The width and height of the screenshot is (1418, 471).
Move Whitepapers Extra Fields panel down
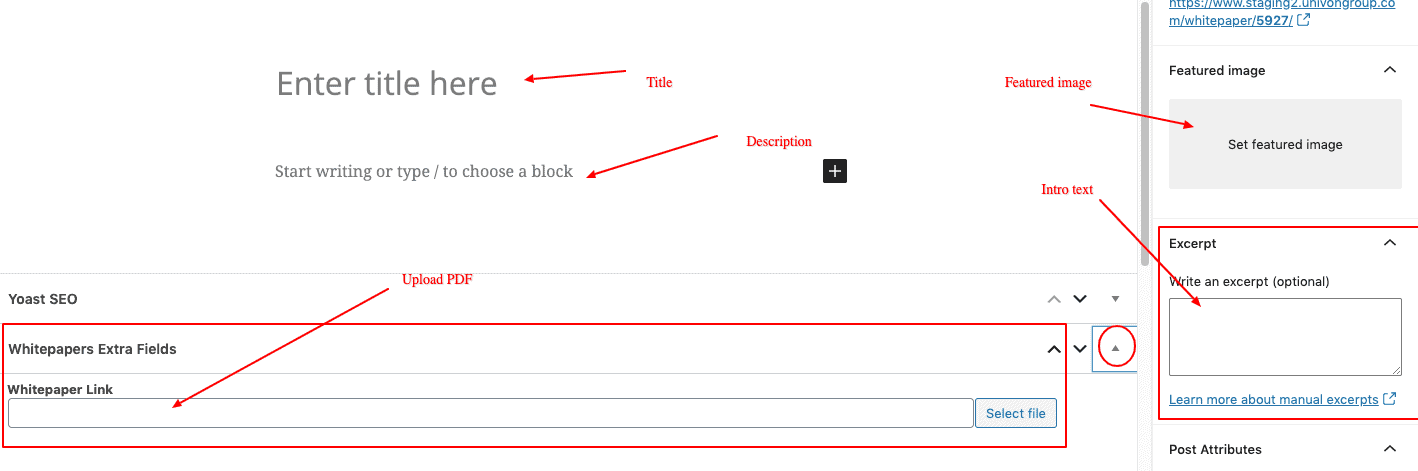point(1080,349)
